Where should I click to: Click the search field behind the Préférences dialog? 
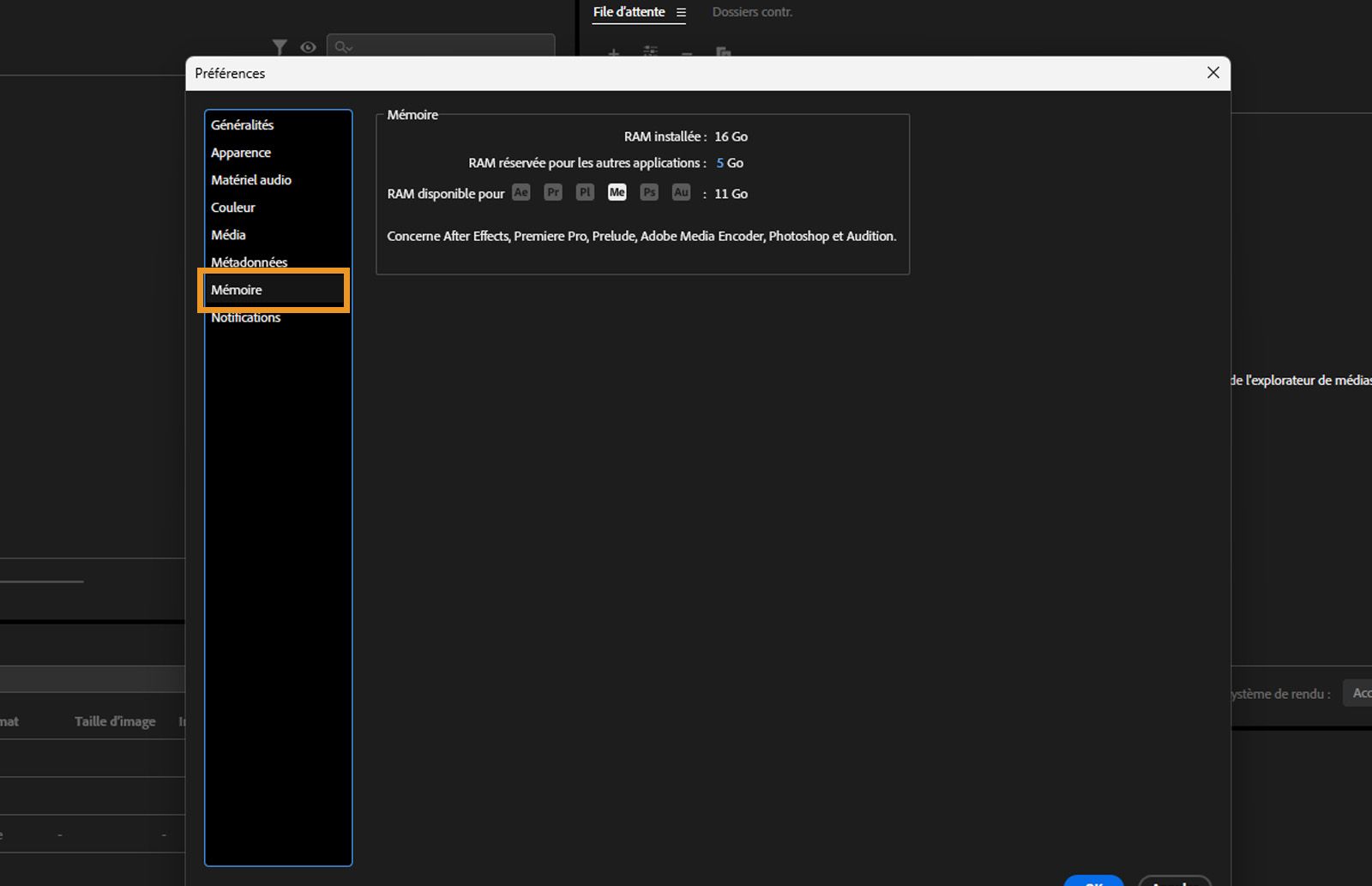click(441, 46)
